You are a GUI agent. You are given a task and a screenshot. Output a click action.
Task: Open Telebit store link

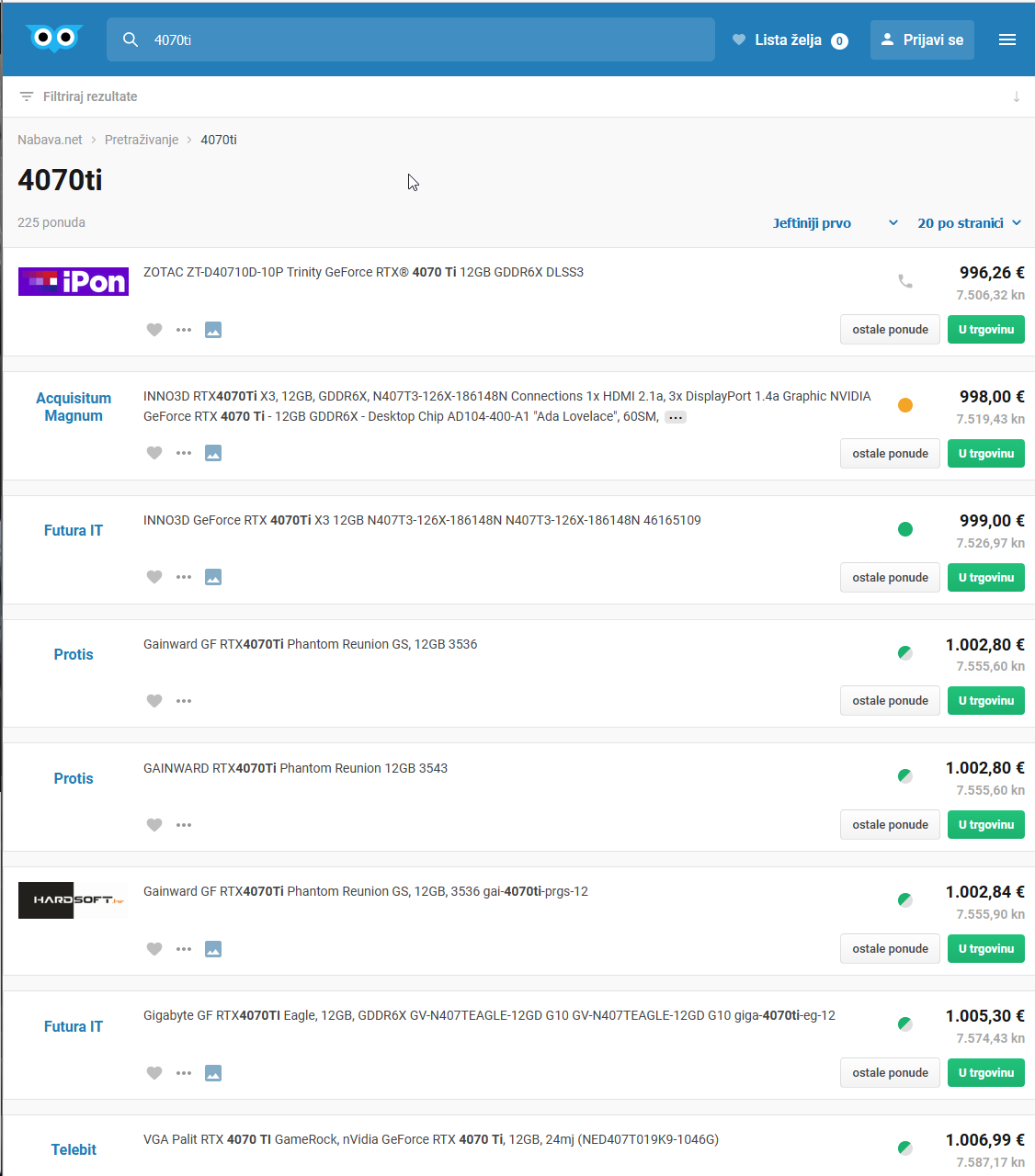(74, 1149)
